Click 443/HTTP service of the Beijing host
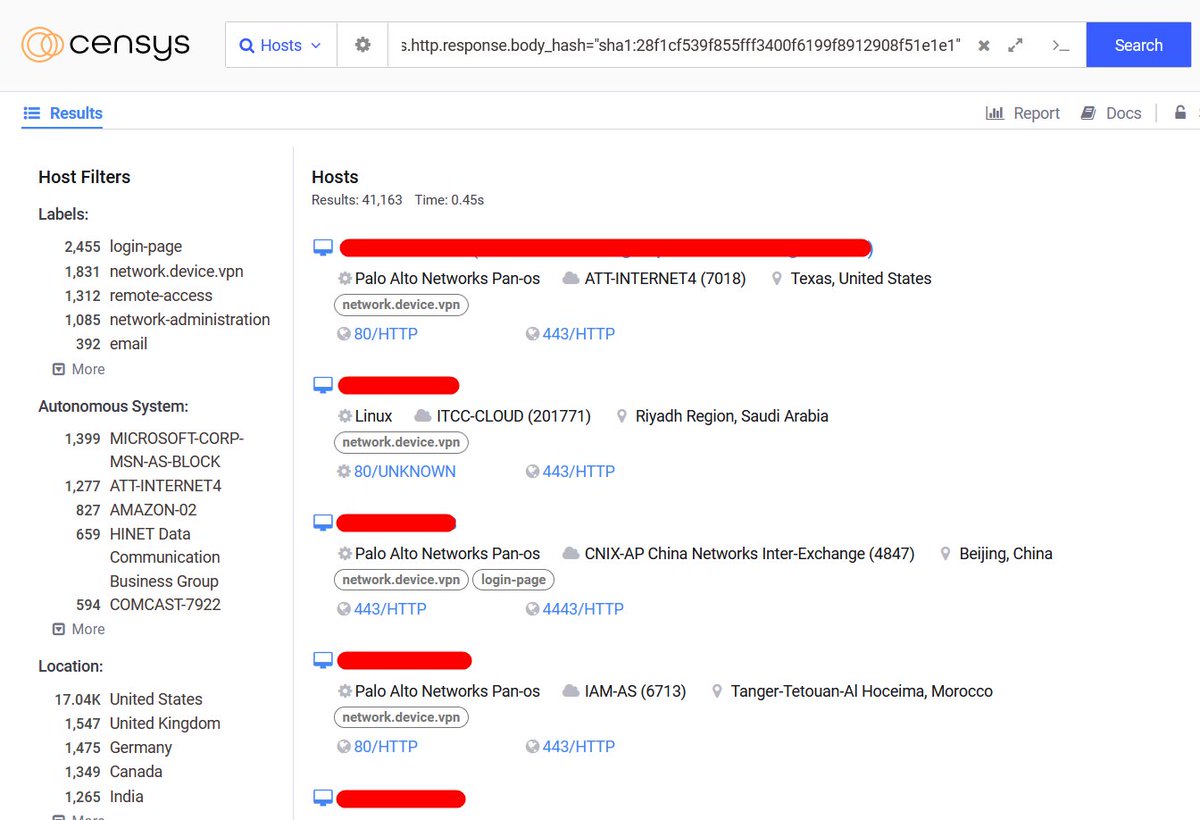Image resolution: width=1200 pixels, height=820 pixels. click(382, 609)
